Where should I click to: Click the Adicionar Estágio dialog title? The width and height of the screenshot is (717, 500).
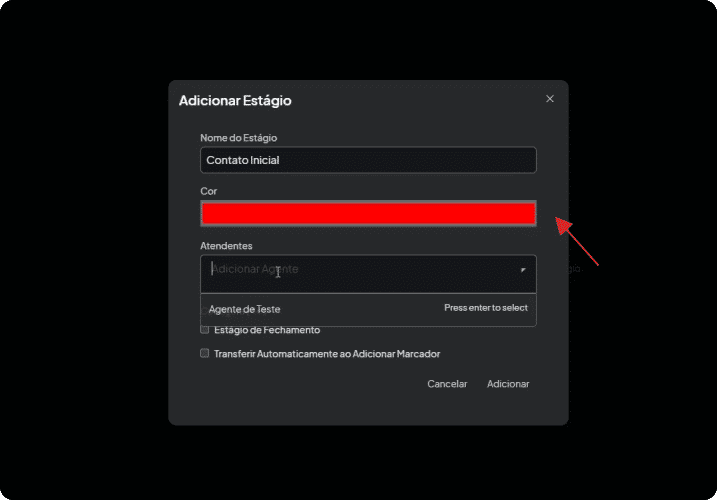tap(235, 100)
